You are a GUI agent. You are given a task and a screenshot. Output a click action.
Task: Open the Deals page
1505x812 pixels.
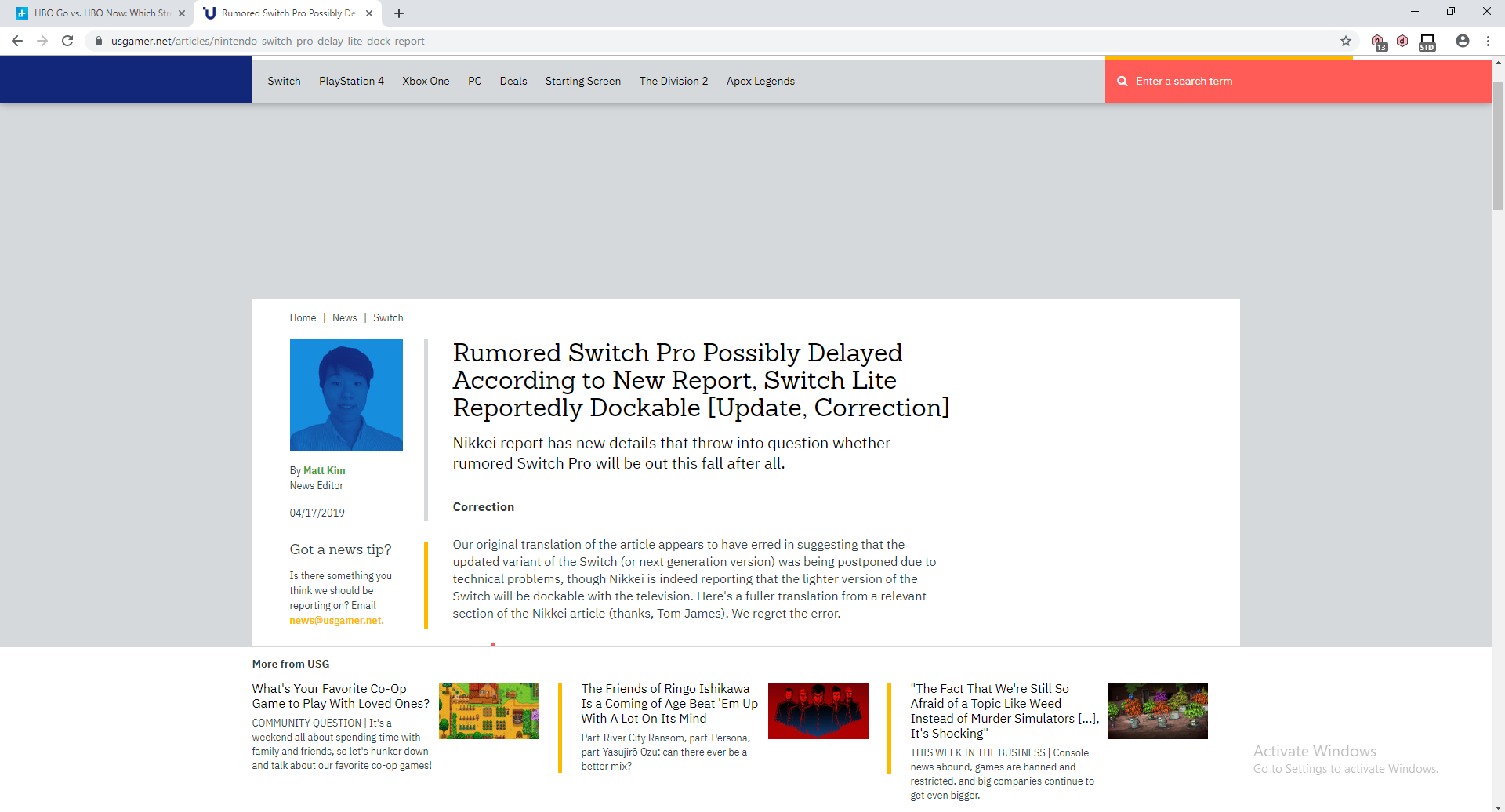click(x=513, y=81)
